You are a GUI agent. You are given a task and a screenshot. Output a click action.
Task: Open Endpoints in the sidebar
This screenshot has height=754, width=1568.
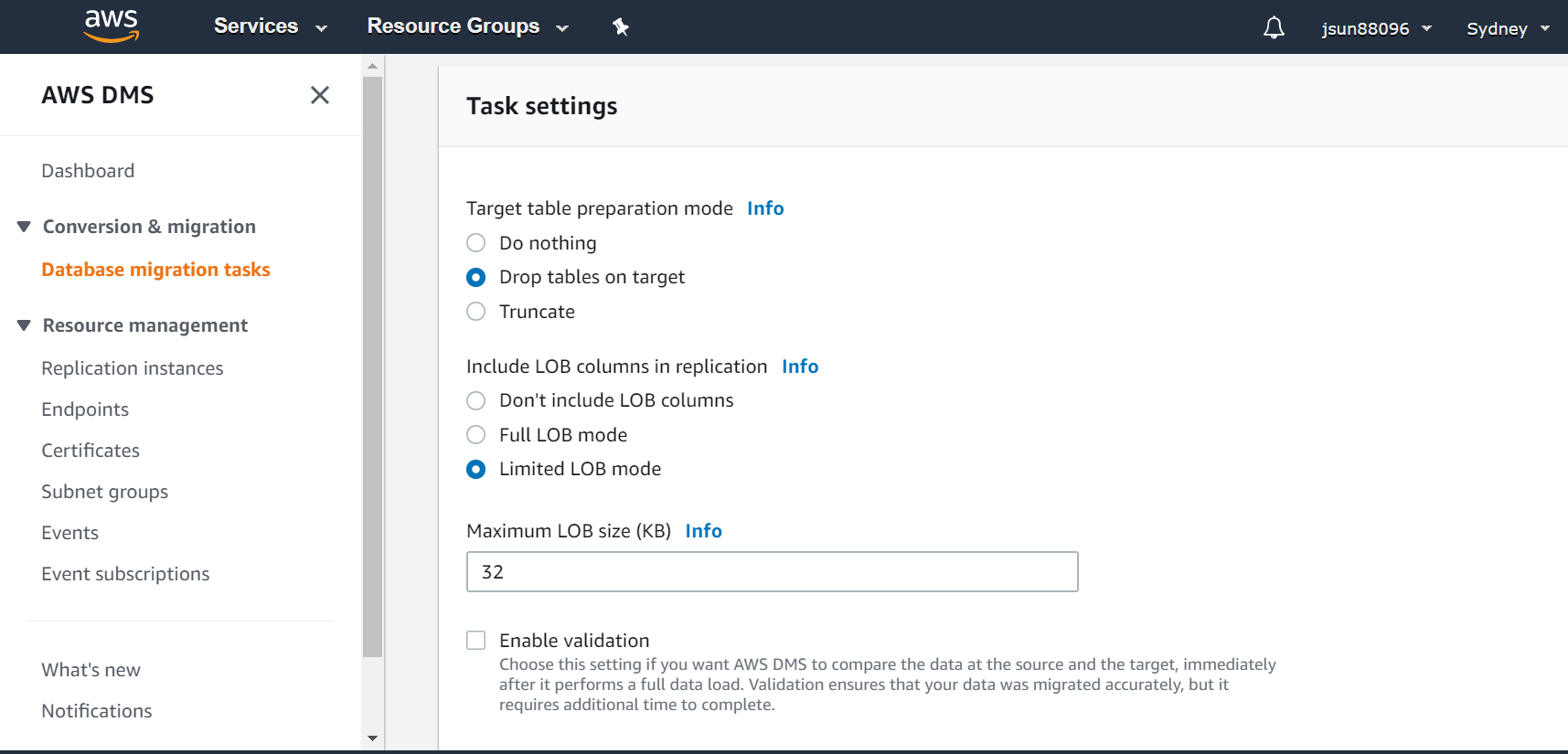coord(85,409)
